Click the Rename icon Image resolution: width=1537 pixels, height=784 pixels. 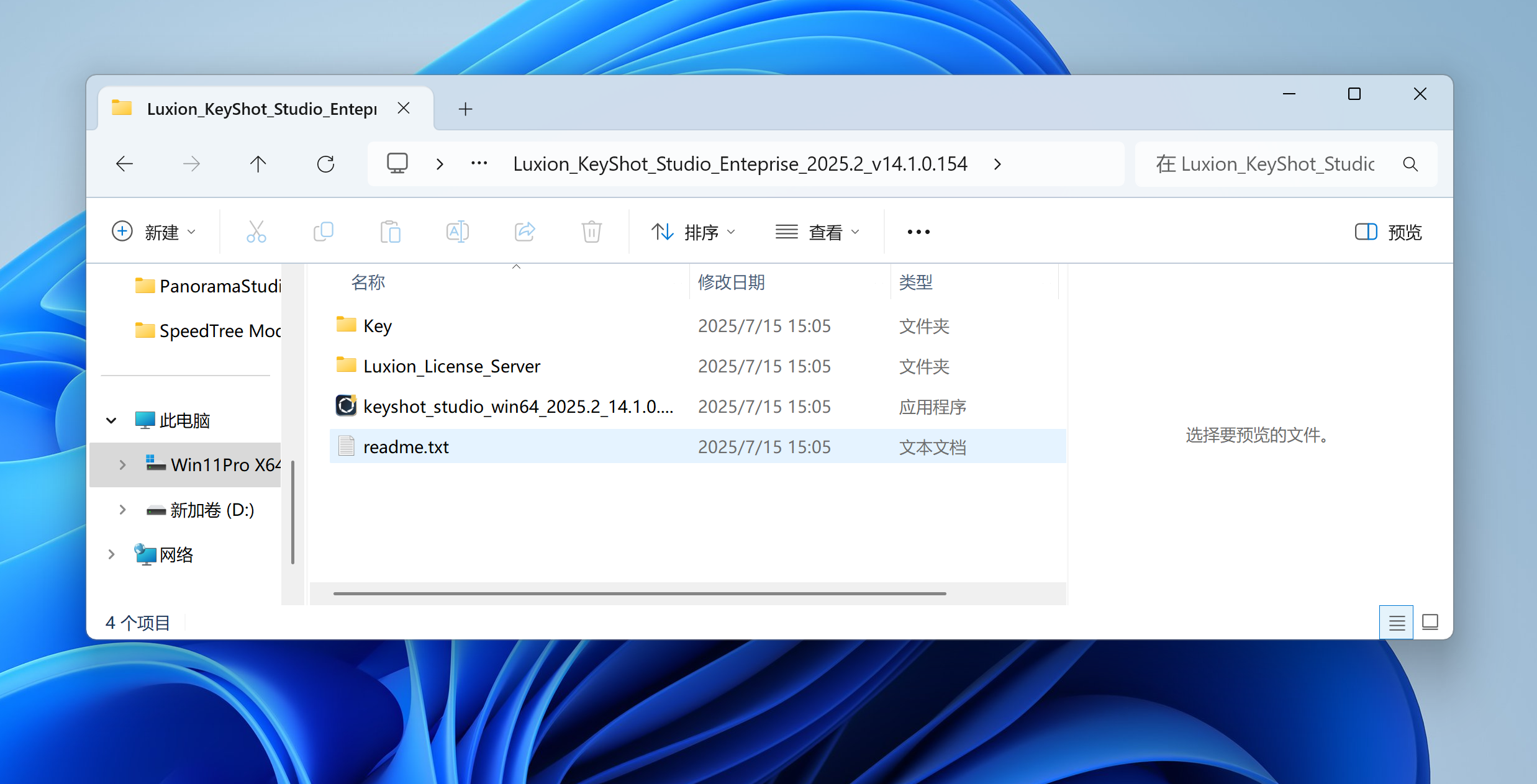pyautogui.click(x=457, y=232)
